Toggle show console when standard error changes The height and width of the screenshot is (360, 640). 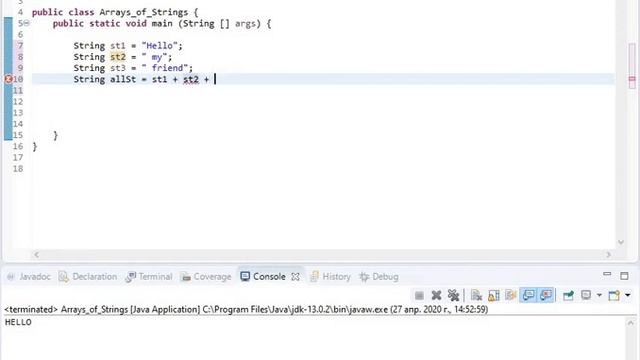point(546,295)
